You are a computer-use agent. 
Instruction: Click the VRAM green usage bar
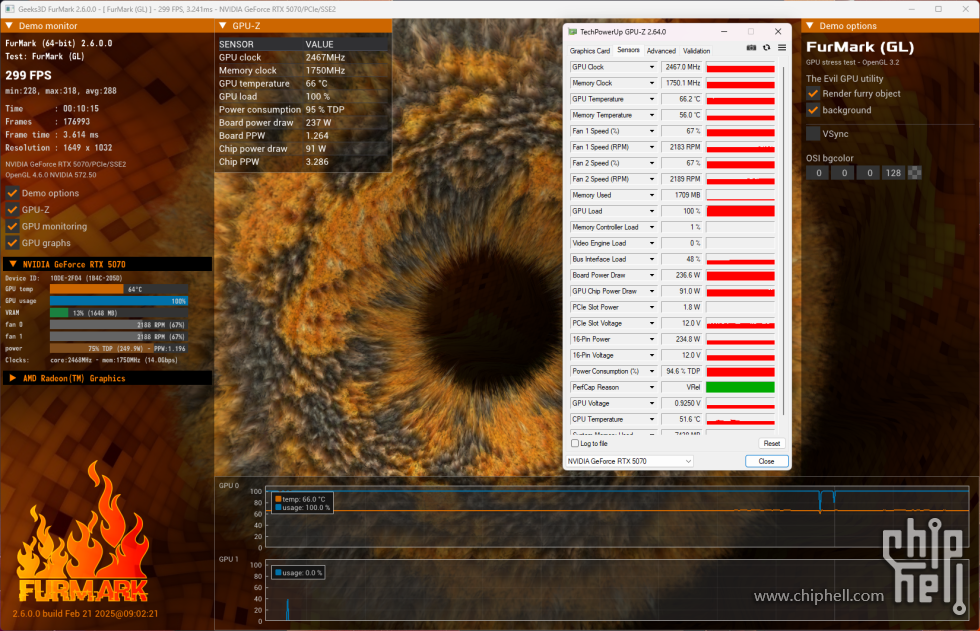pyautogui.click(x=59, y=312)
